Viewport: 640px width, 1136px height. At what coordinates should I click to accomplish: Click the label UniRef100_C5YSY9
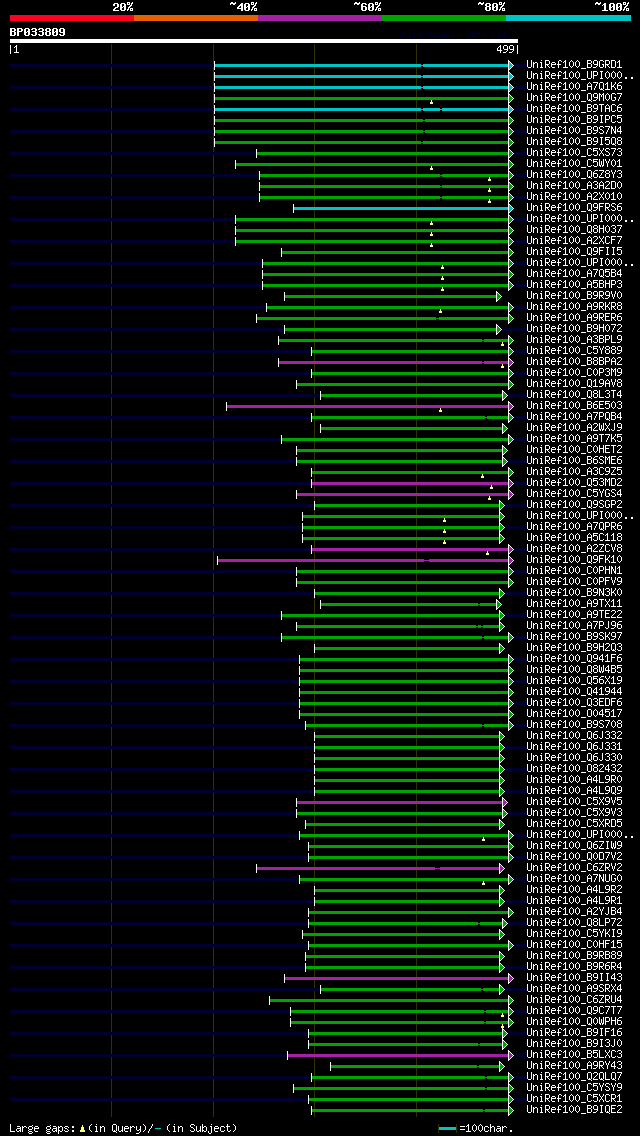click(x=574, y=1087)
